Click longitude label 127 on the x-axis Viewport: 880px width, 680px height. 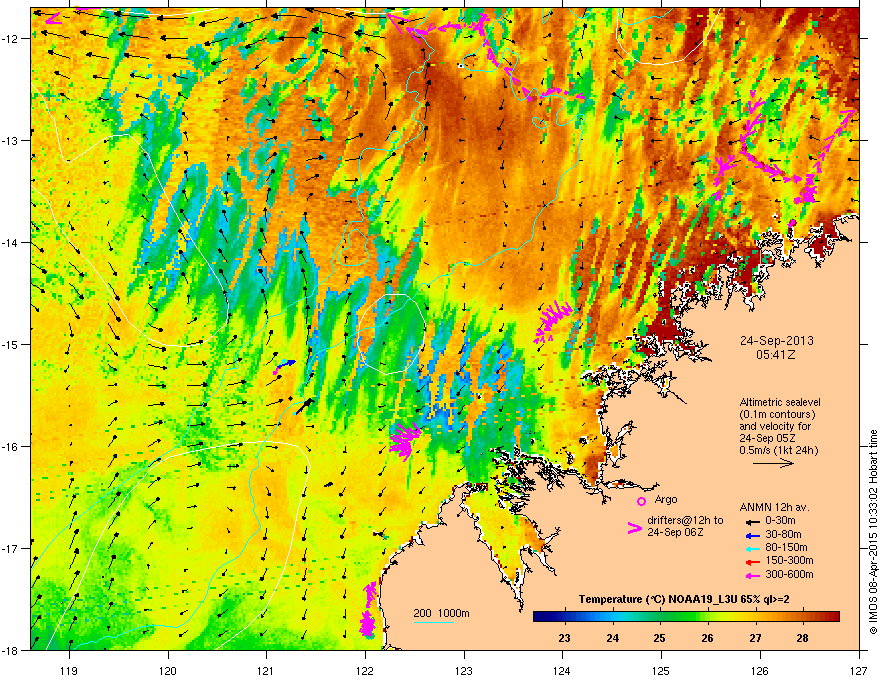859,670
